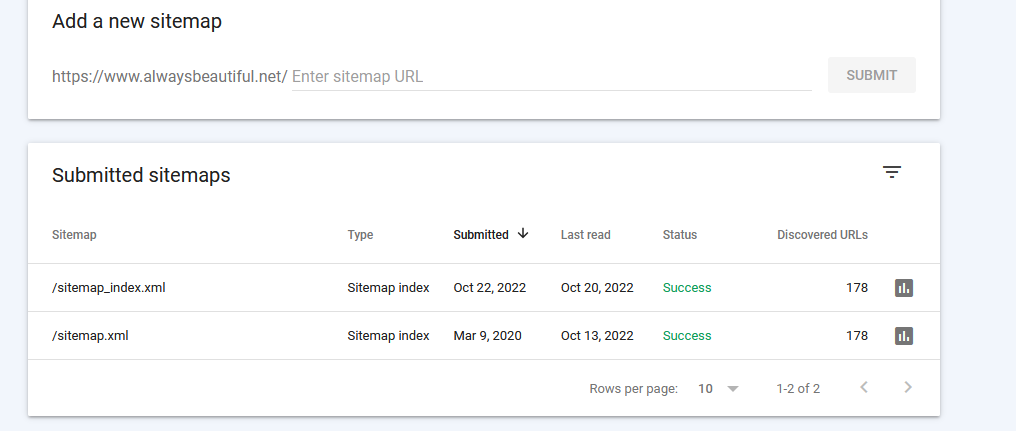Sort by the Submitted column header
The image size is (1016, 431).
(481, 235)
